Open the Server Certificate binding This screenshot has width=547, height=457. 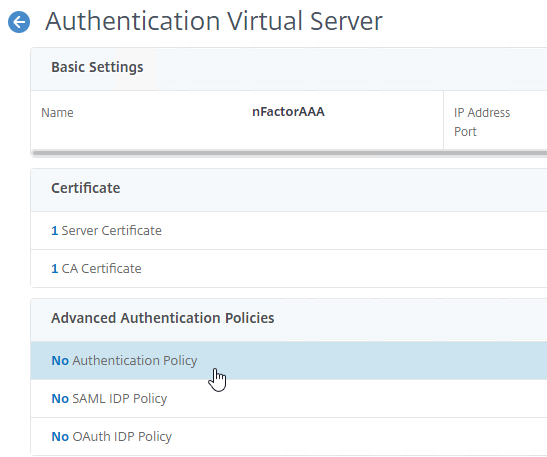[x=289, y=231]
